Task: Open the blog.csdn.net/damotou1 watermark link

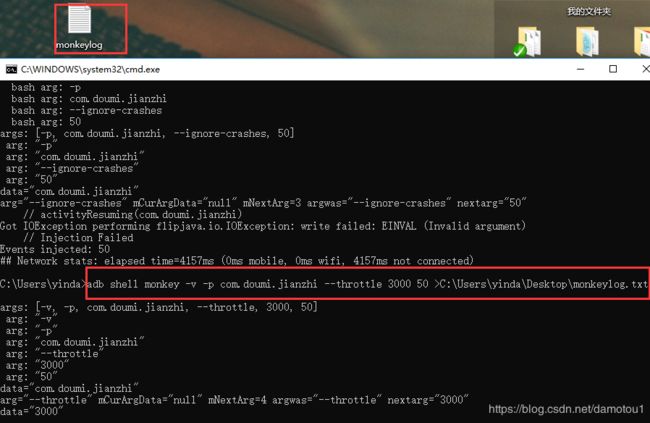Action: pos(566,409)
